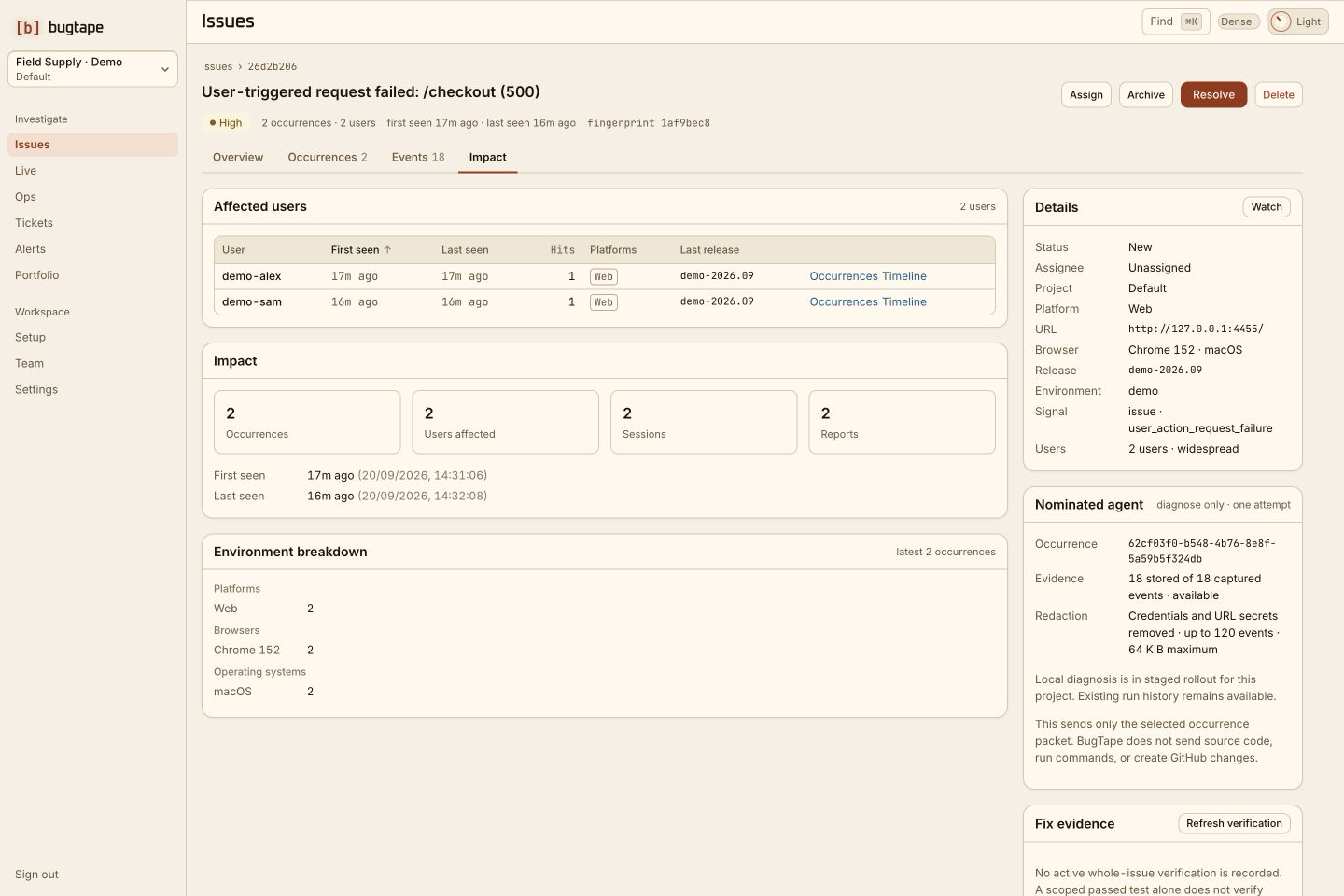Open Ops in the sidebar

(92, 197)
